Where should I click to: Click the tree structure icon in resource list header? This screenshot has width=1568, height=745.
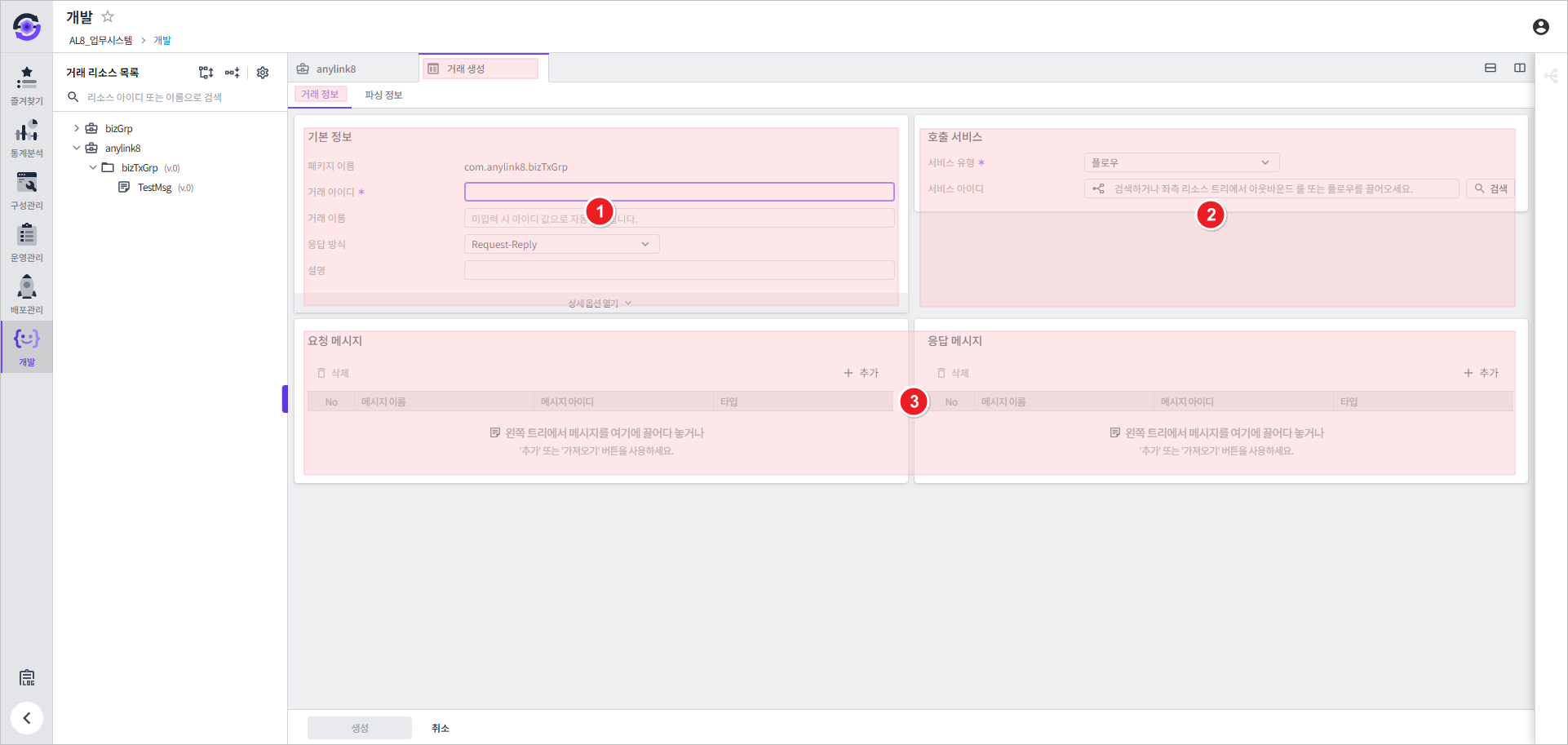click(x=206, y=73)
